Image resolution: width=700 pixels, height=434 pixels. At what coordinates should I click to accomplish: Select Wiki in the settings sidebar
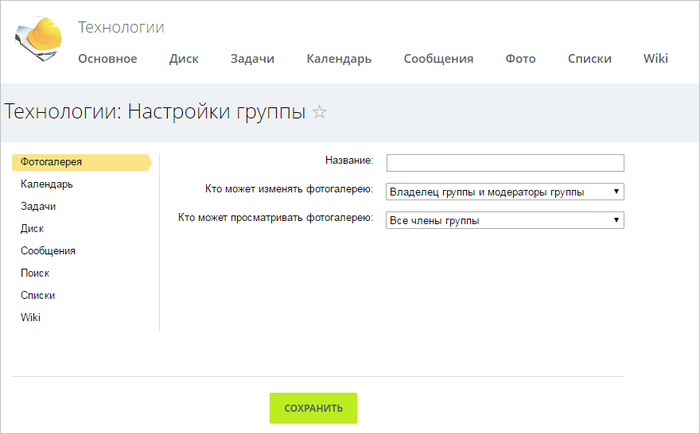point(30,317)
